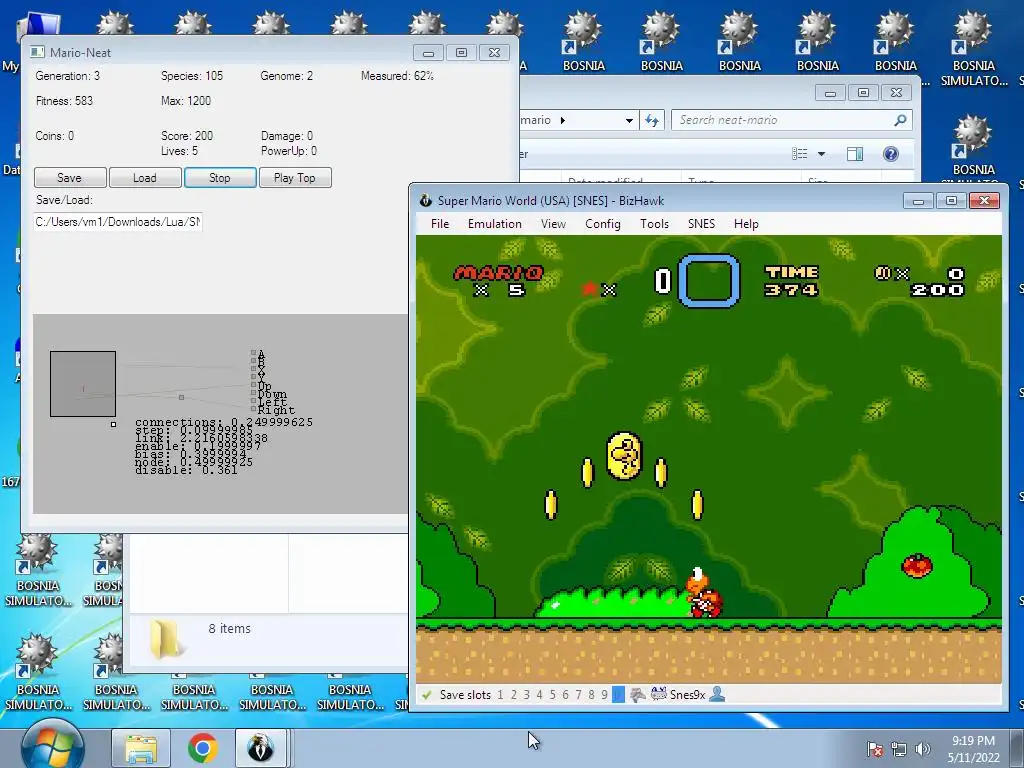
Task: Click the Species: 105 label
Action: (192, 76)
